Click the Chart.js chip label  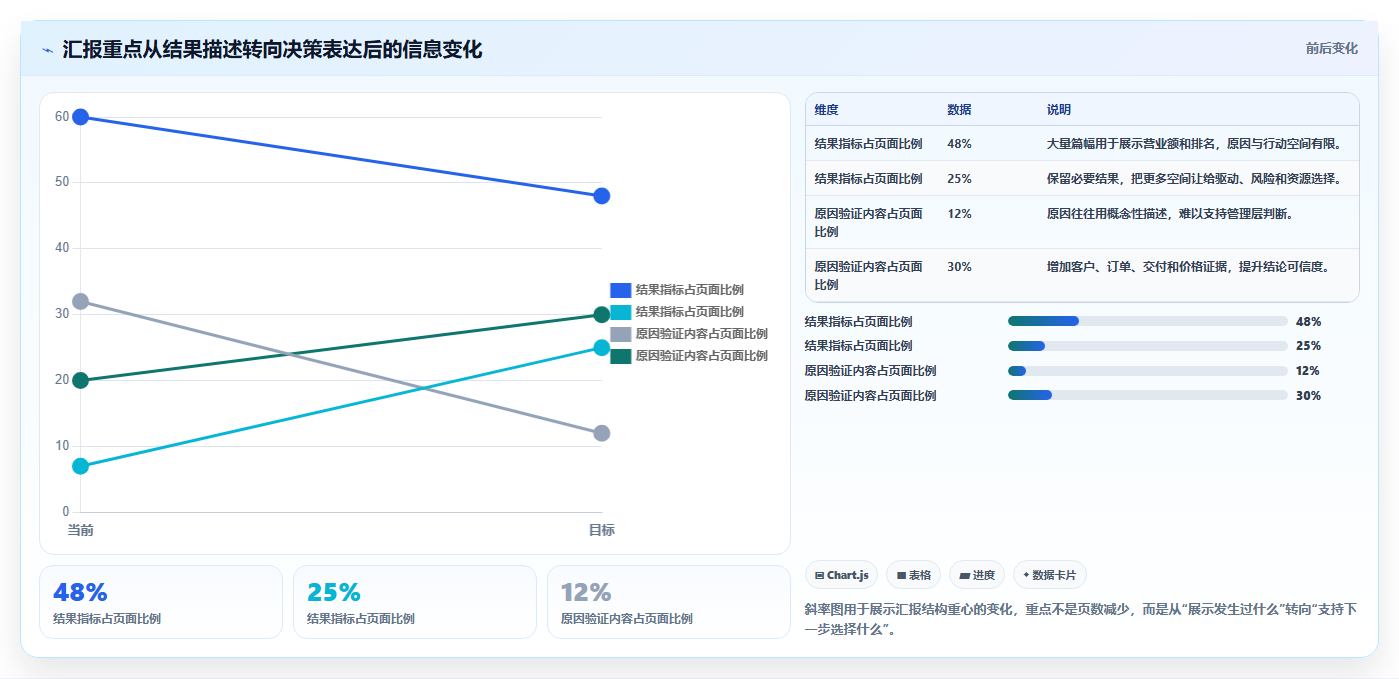point(848,575)
